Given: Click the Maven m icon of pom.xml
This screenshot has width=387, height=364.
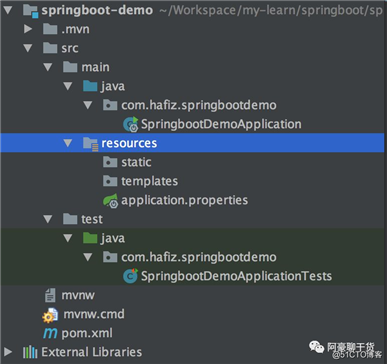Looking at the screenshot, I should (50, 333).
